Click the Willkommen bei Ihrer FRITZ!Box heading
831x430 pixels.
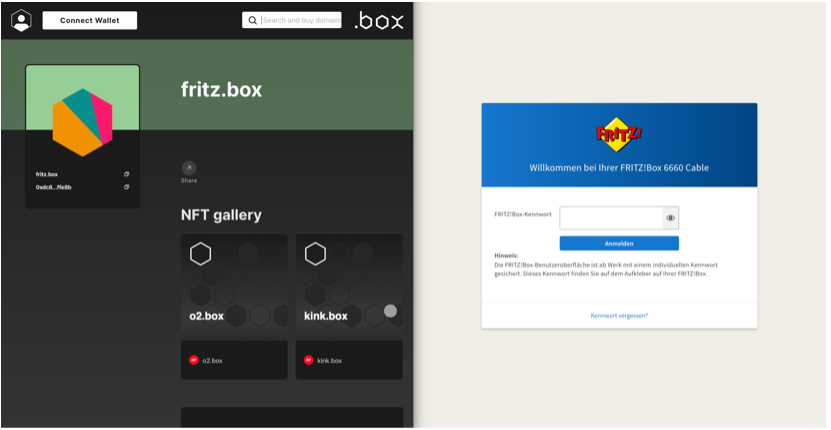pyautogui.click(x=619, y=168)
